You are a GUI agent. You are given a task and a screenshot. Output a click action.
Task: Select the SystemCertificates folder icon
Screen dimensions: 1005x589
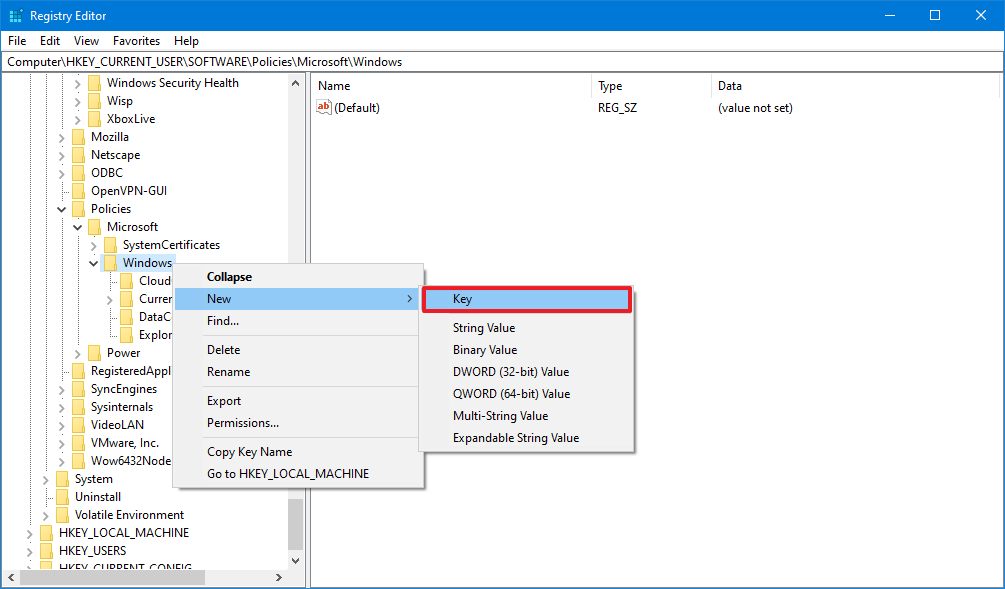111,245
